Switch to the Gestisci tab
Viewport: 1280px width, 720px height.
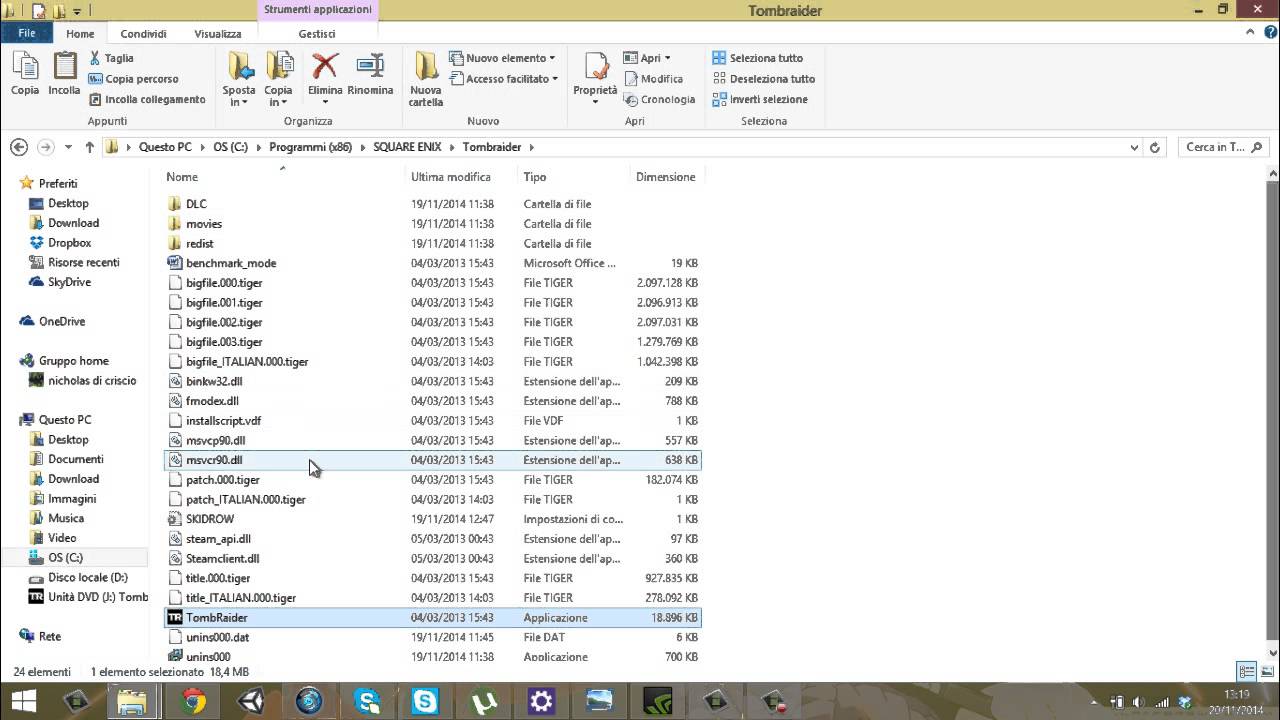pos(317,33)
